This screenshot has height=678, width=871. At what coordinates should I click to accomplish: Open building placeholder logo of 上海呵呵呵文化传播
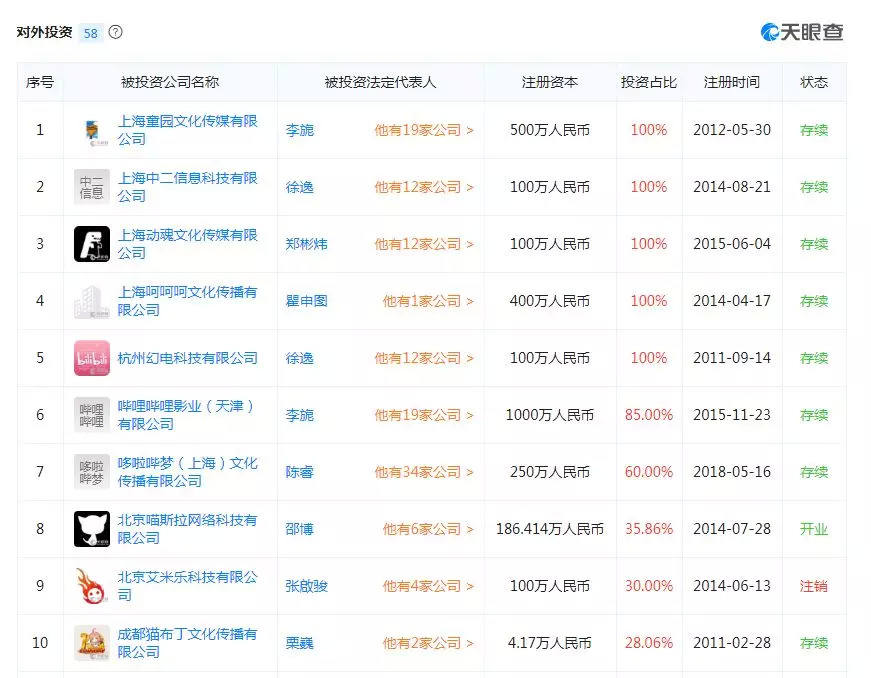92,301
